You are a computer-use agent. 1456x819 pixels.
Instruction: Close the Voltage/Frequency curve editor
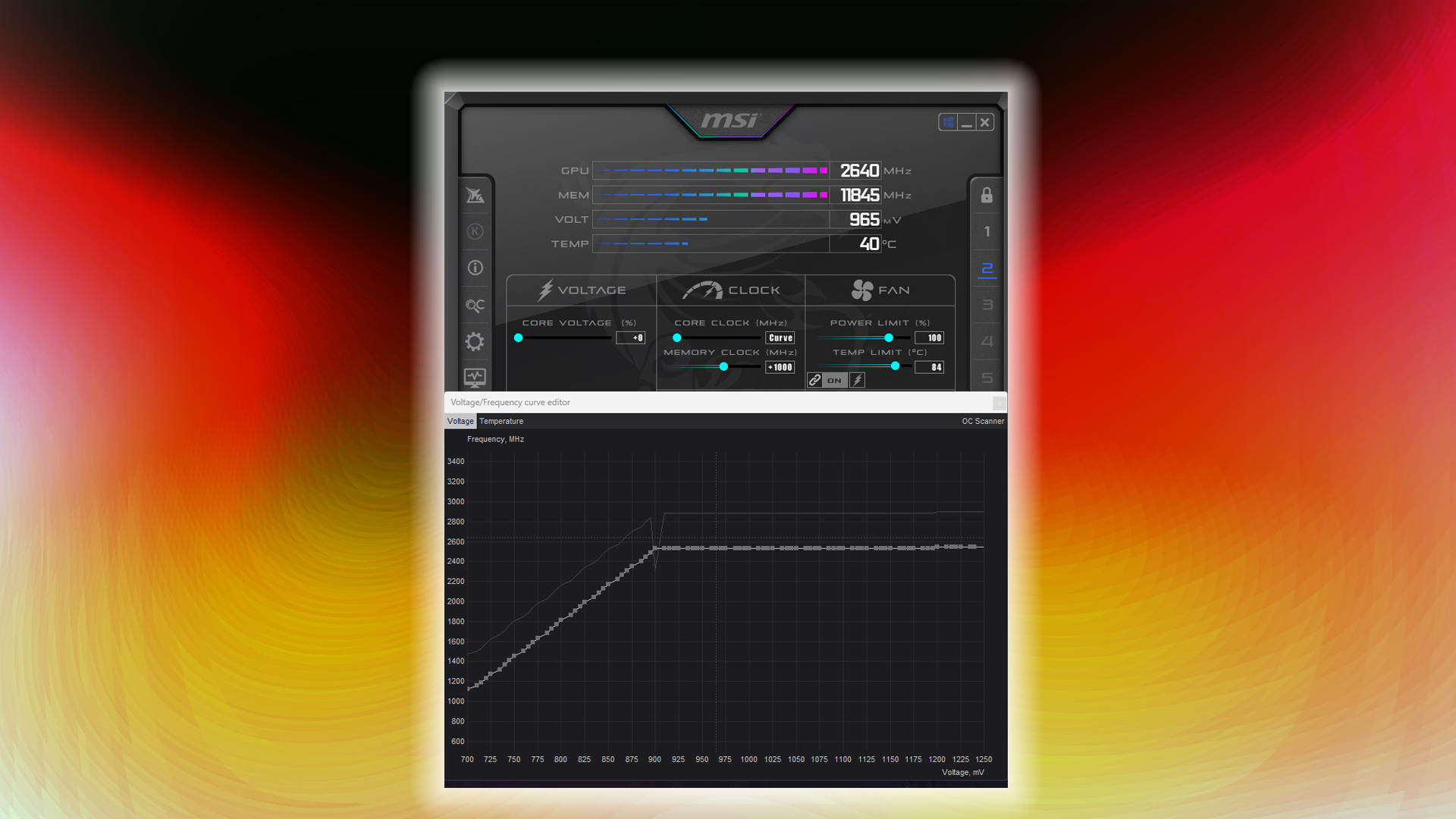[x=999, y=403]
